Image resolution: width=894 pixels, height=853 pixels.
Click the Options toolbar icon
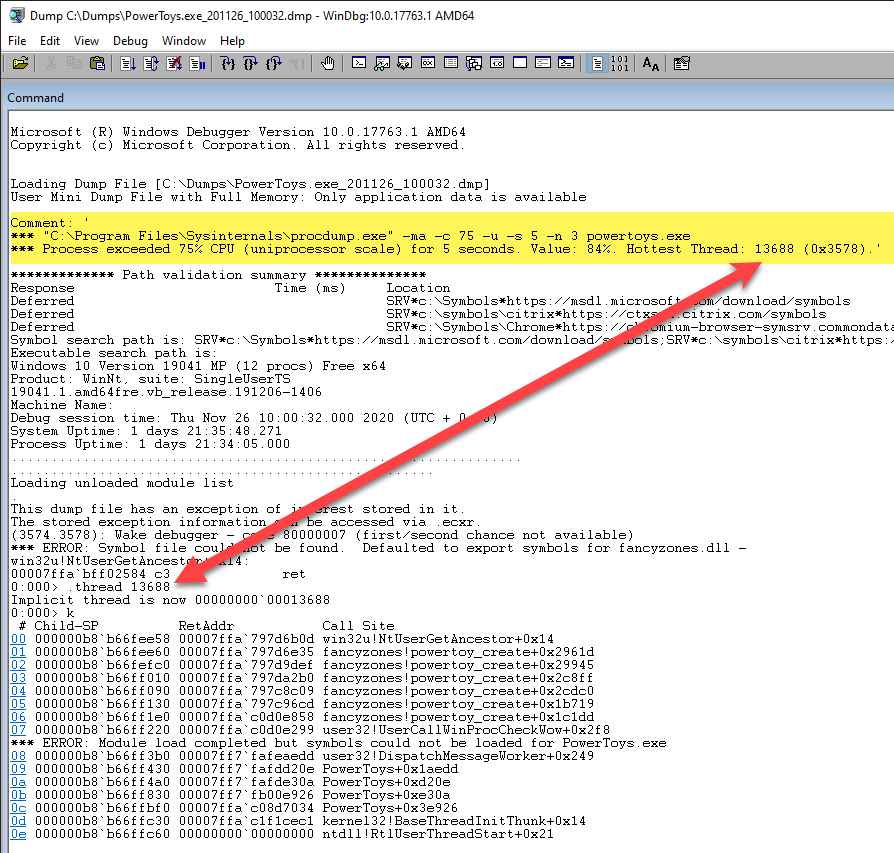[x=681, y=63]
